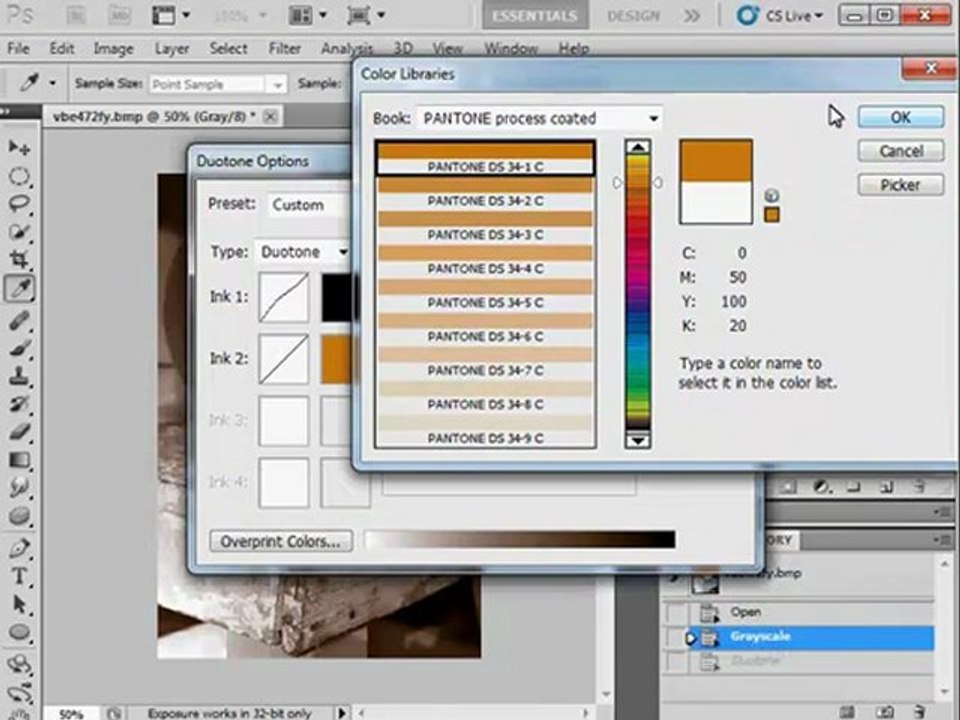Select the Ellipse shape tool

click(x=19, y=632)
